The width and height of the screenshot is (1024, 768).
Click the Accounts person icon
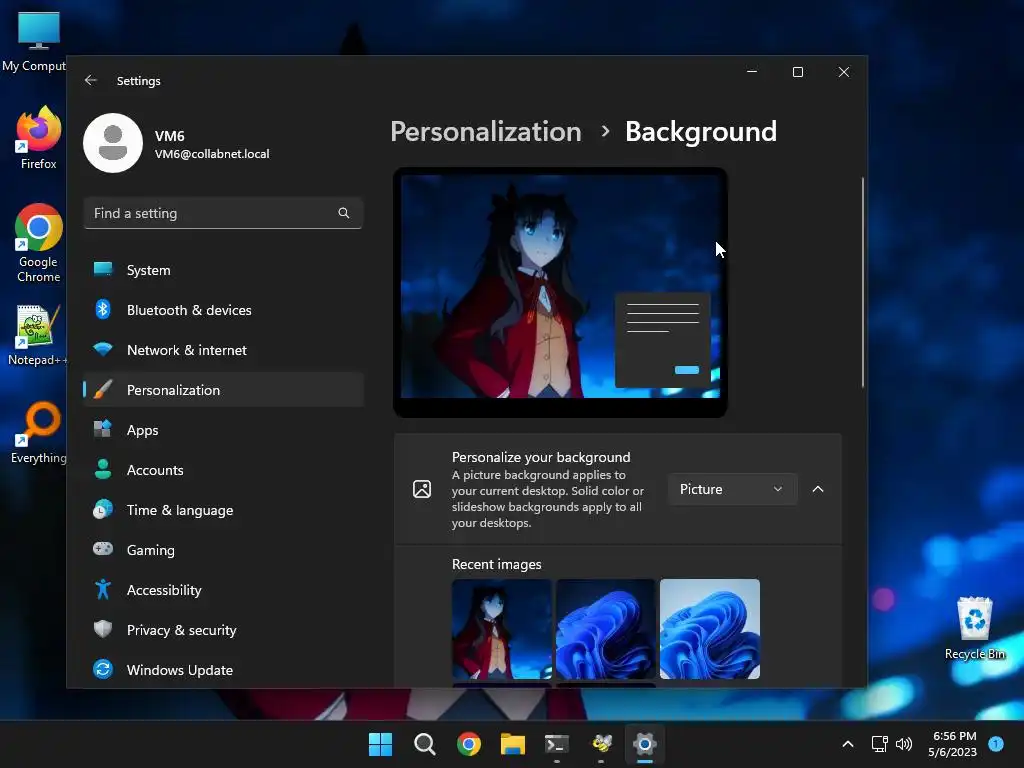tap(103, 469)
